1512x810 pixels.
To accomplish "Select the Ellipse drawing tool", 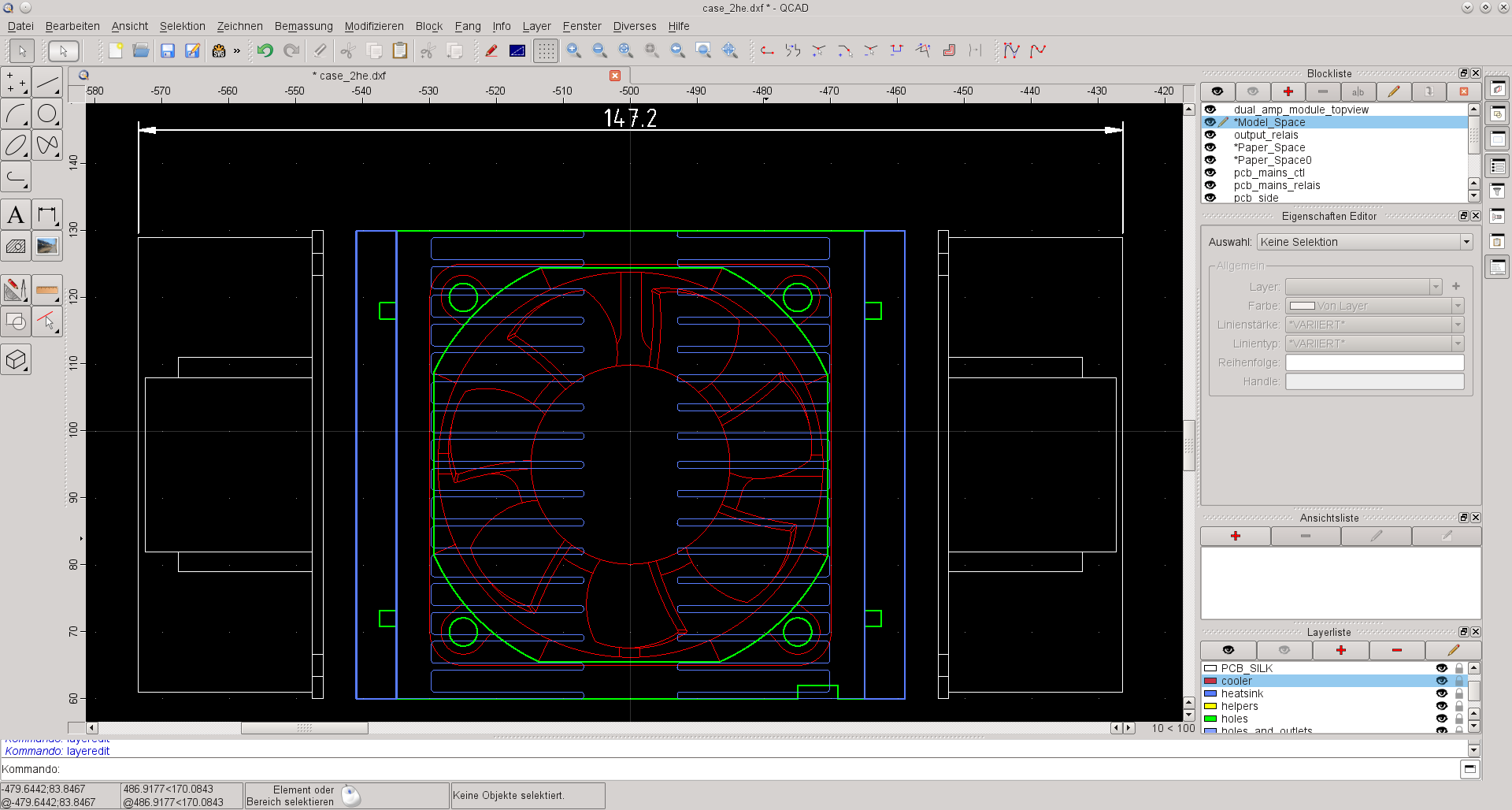I will click(16, 145).
